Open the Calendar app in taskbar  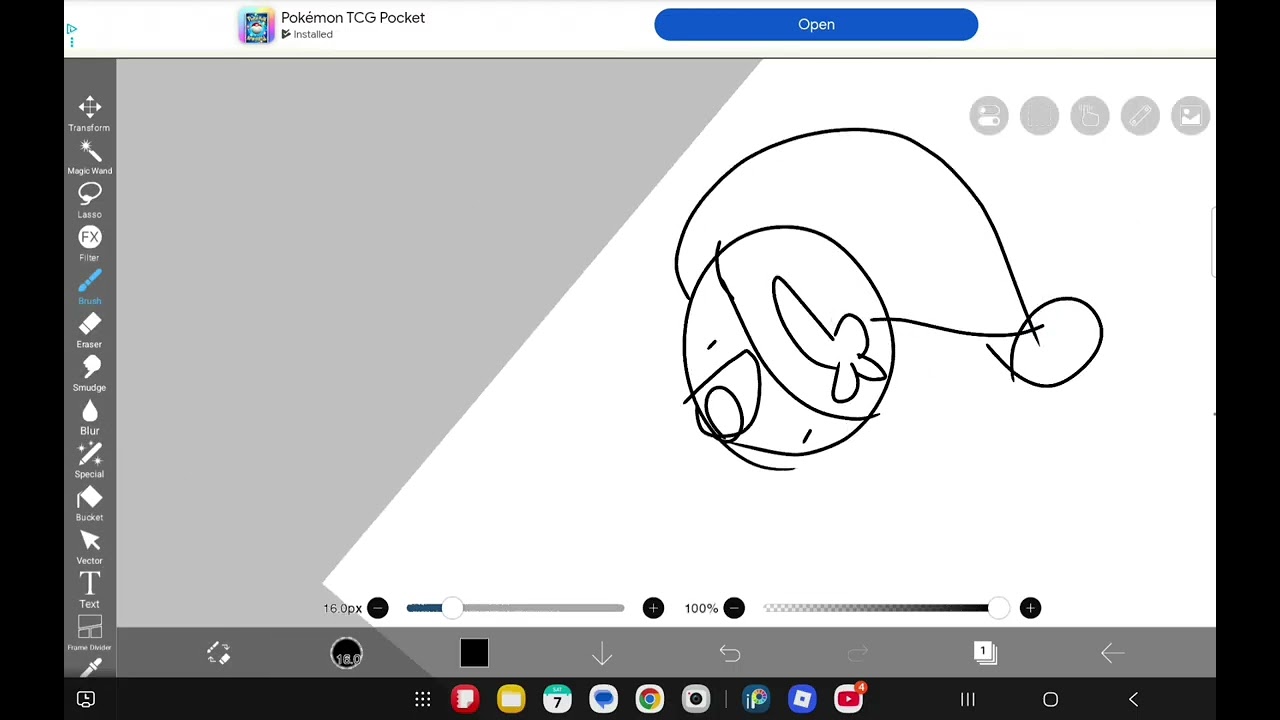[557, 699]
